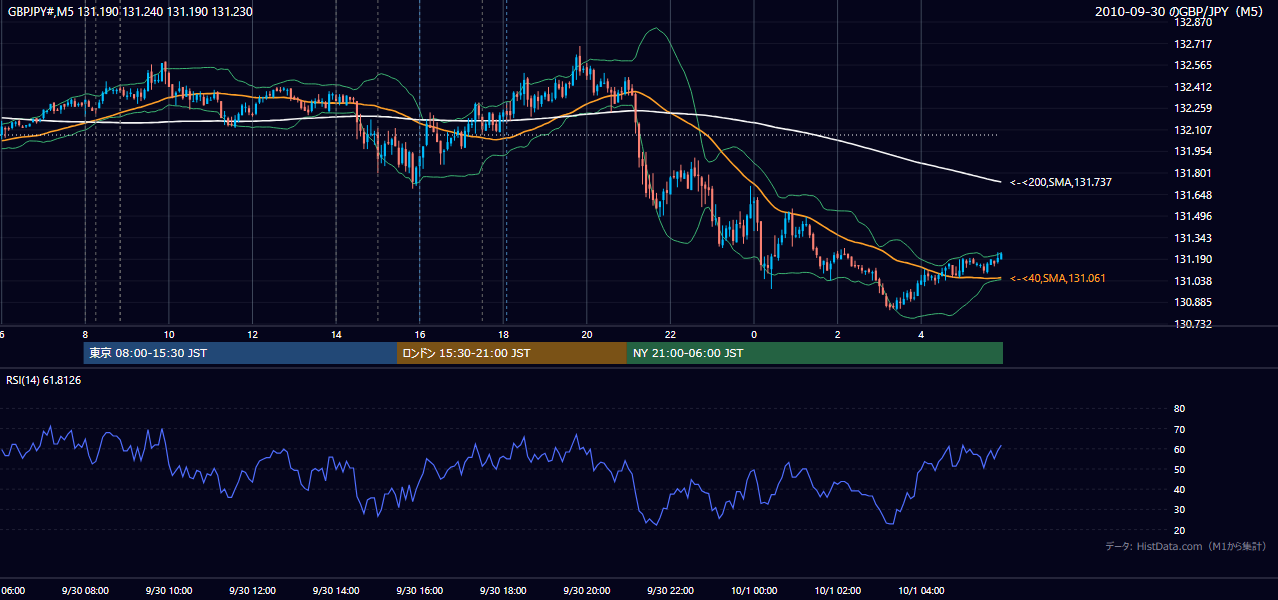This screenshot has height=600, width=1278.
Task: Click RSI axis level 20
Action: click(1179, 530)
